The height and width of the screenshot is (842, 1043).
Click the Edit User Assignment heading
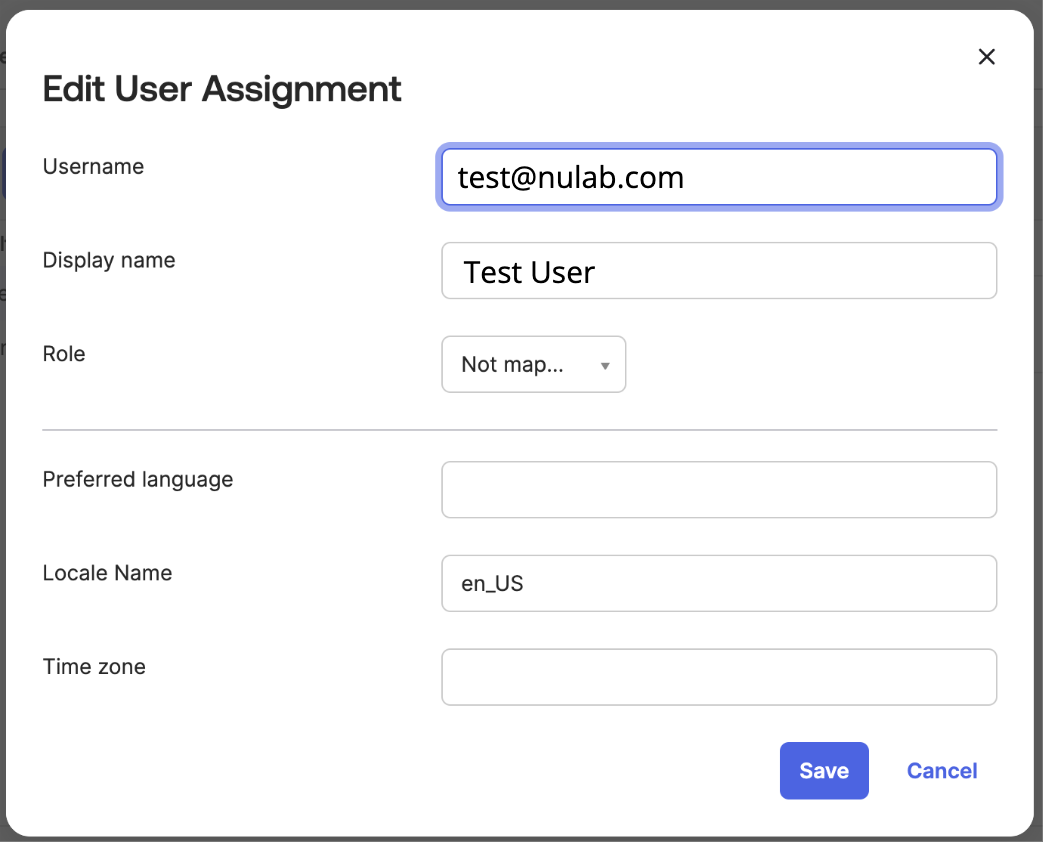[222, 89]
